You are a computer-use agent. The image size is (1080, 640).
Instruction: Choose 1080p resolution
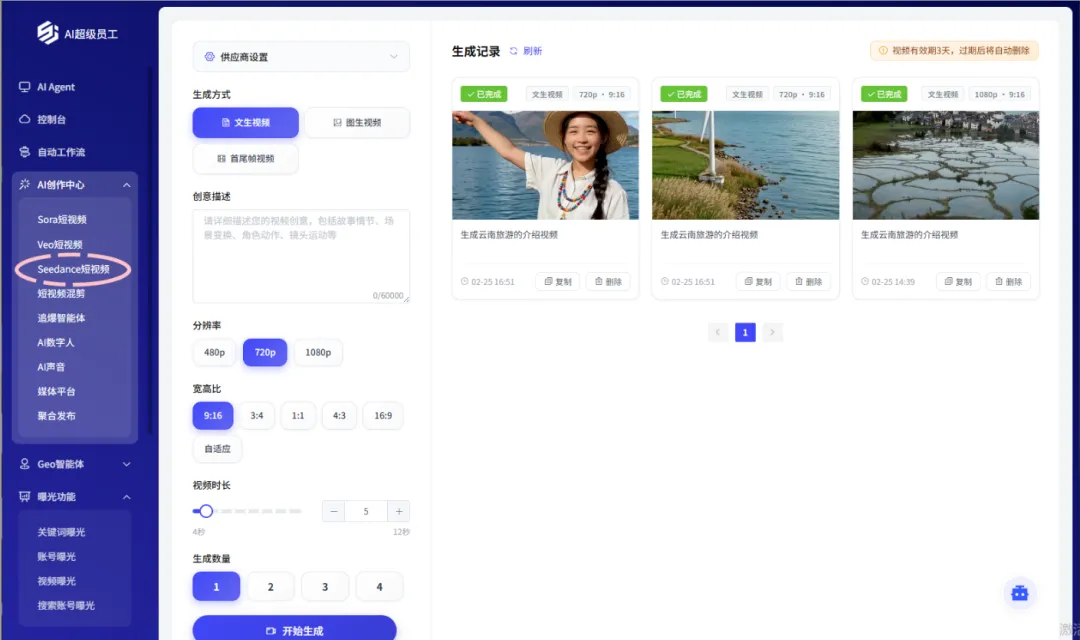click(318, 352)
